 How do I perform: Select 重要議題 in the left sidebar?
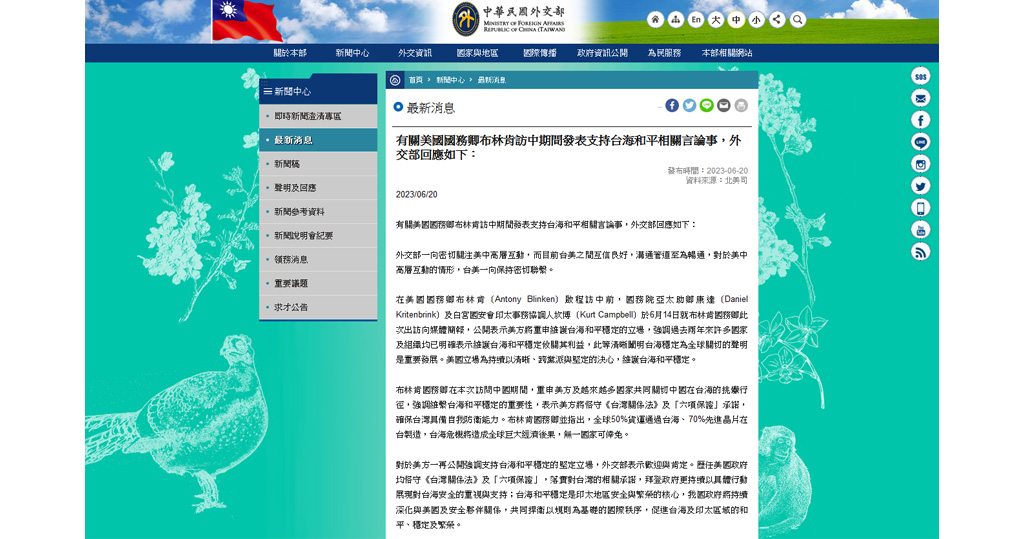pos(291,283)
